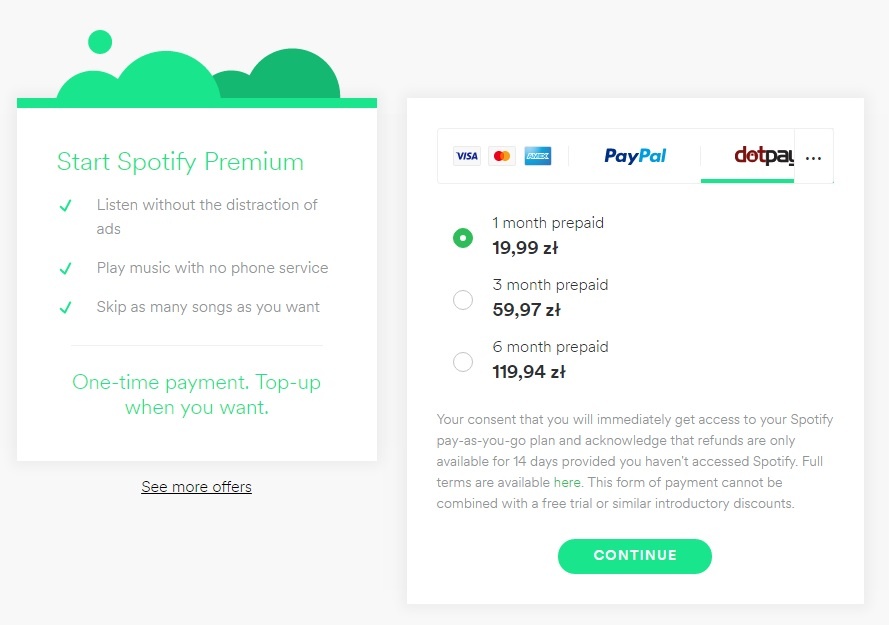
Task: Click the 59,97 zł price label
Action: [x=526, y=310]
